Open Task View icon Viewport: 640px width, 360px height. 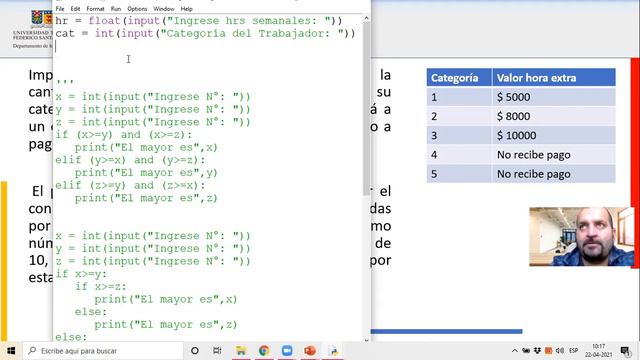tap(217, 351)
